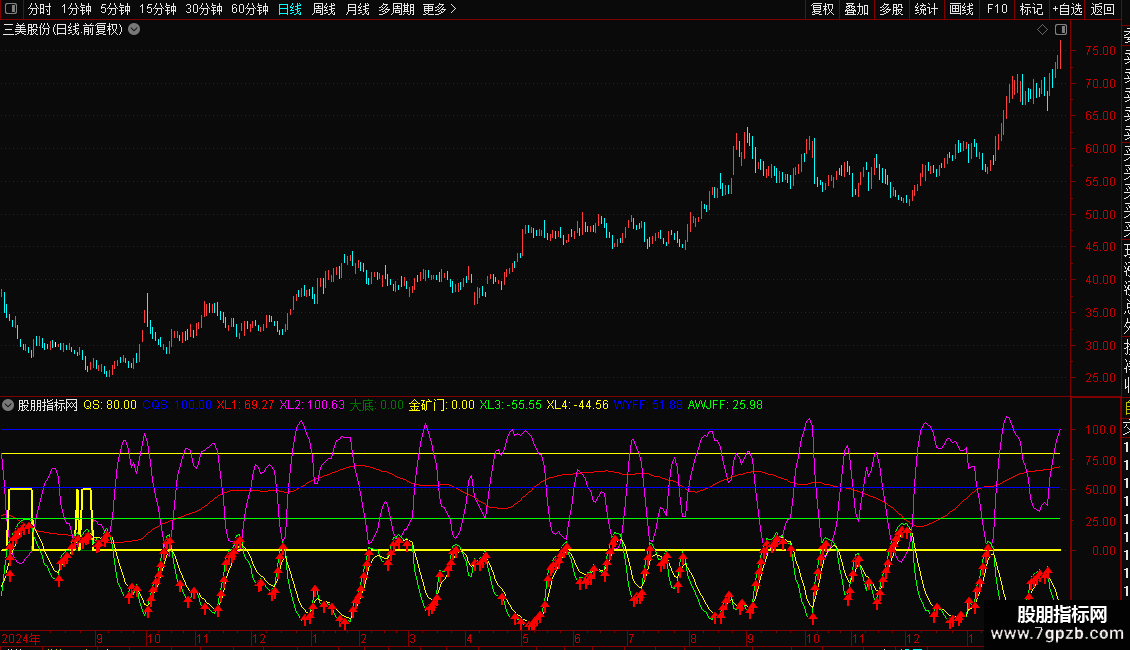Click the 25.00 price axis label

[x=1100, y=378]
